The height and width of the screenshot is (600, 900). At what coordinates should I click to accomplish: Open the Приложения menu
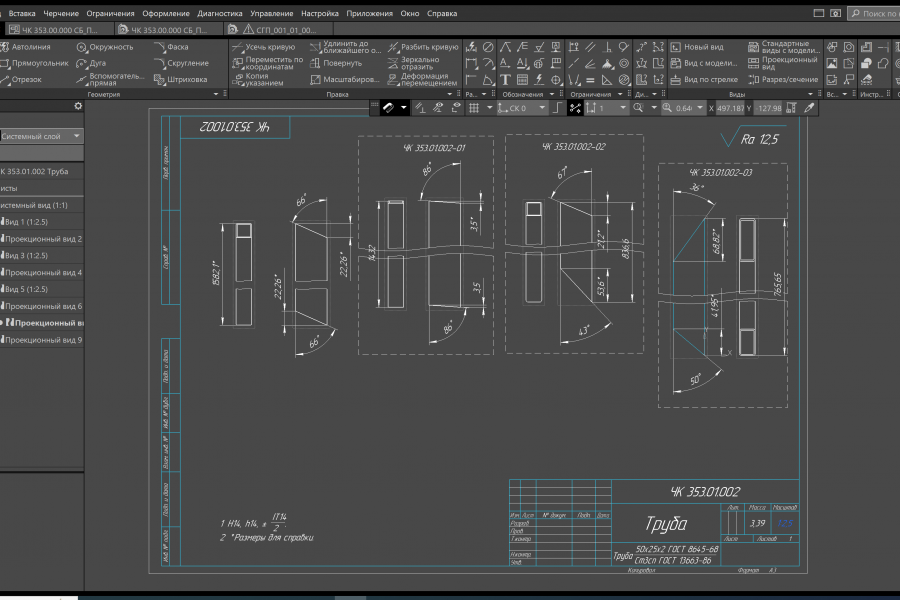point(370,13)
